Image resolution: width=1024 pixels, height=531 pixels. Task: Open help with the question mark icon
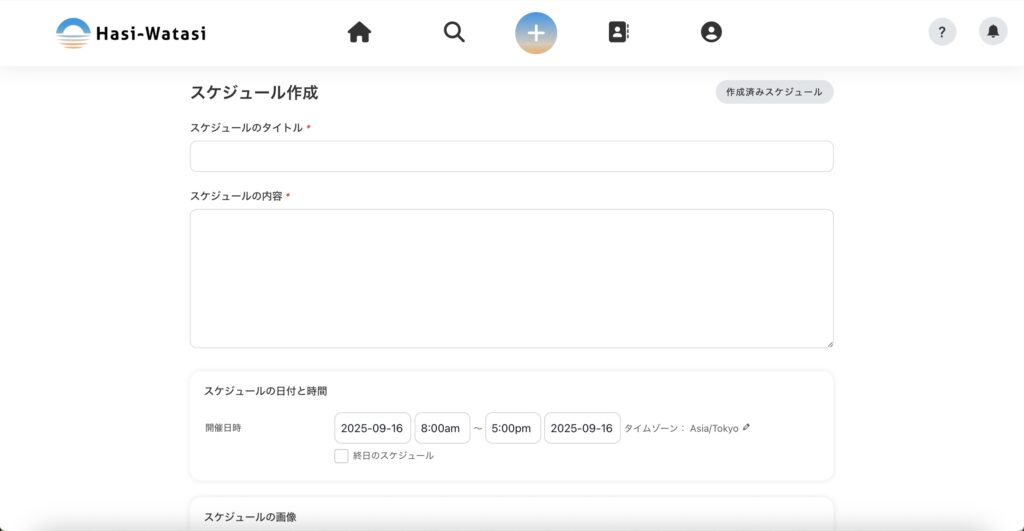point(942,32)
